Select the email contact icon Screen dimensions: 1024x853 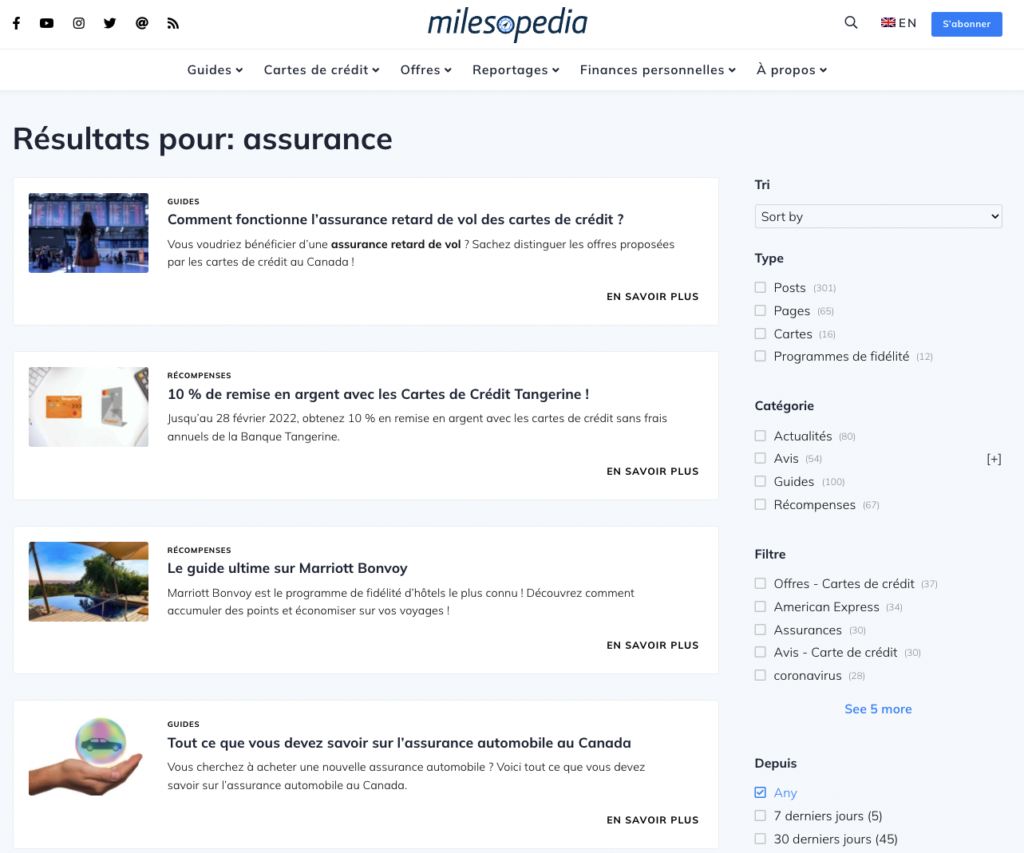point(141,22)
